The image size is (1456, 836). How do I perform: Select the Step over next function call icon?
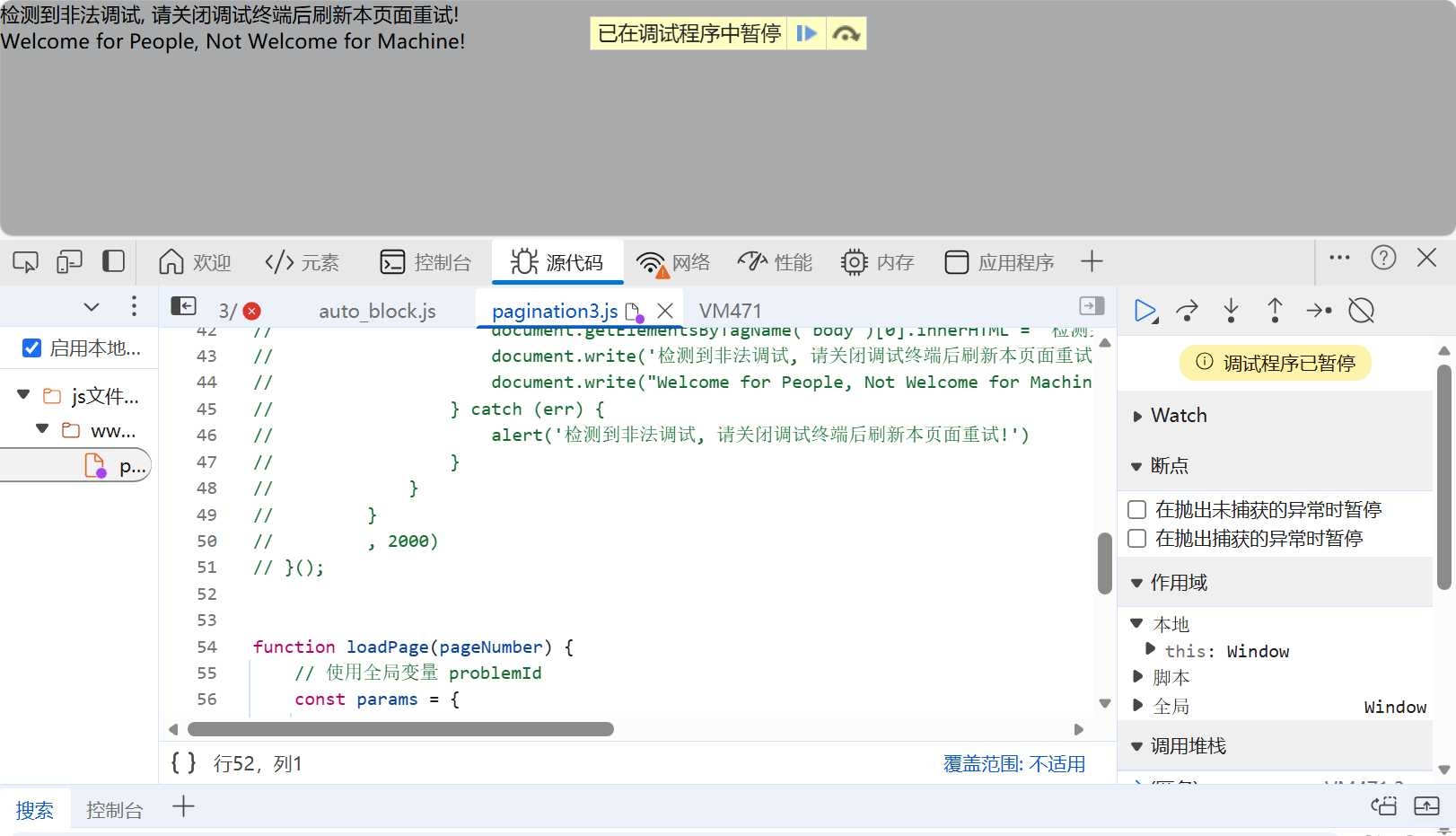pyautogui.click(x=1187, y=310)
